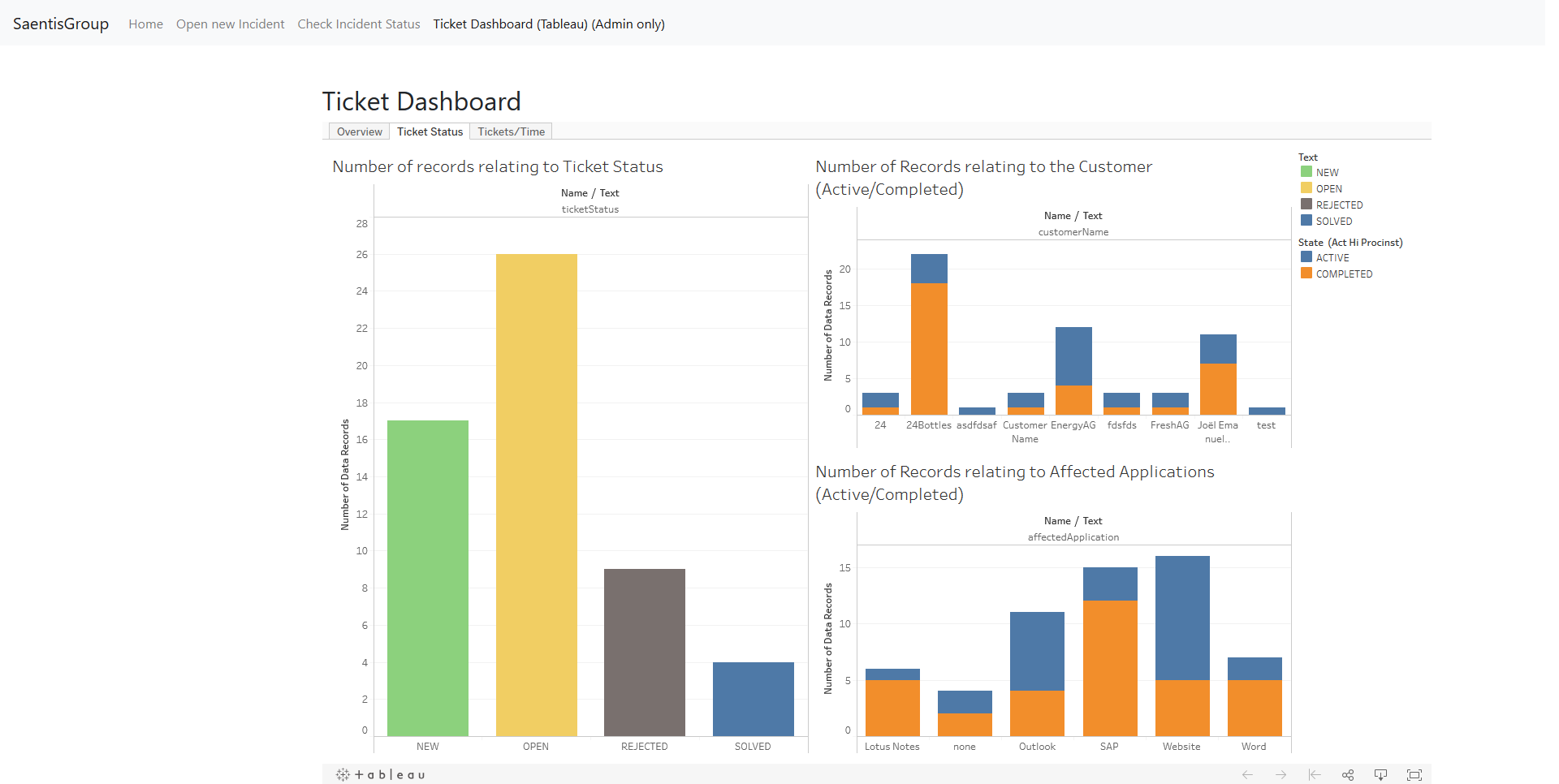Open the Check Incident Status link

pyautogui.click(x=359, y=24)
